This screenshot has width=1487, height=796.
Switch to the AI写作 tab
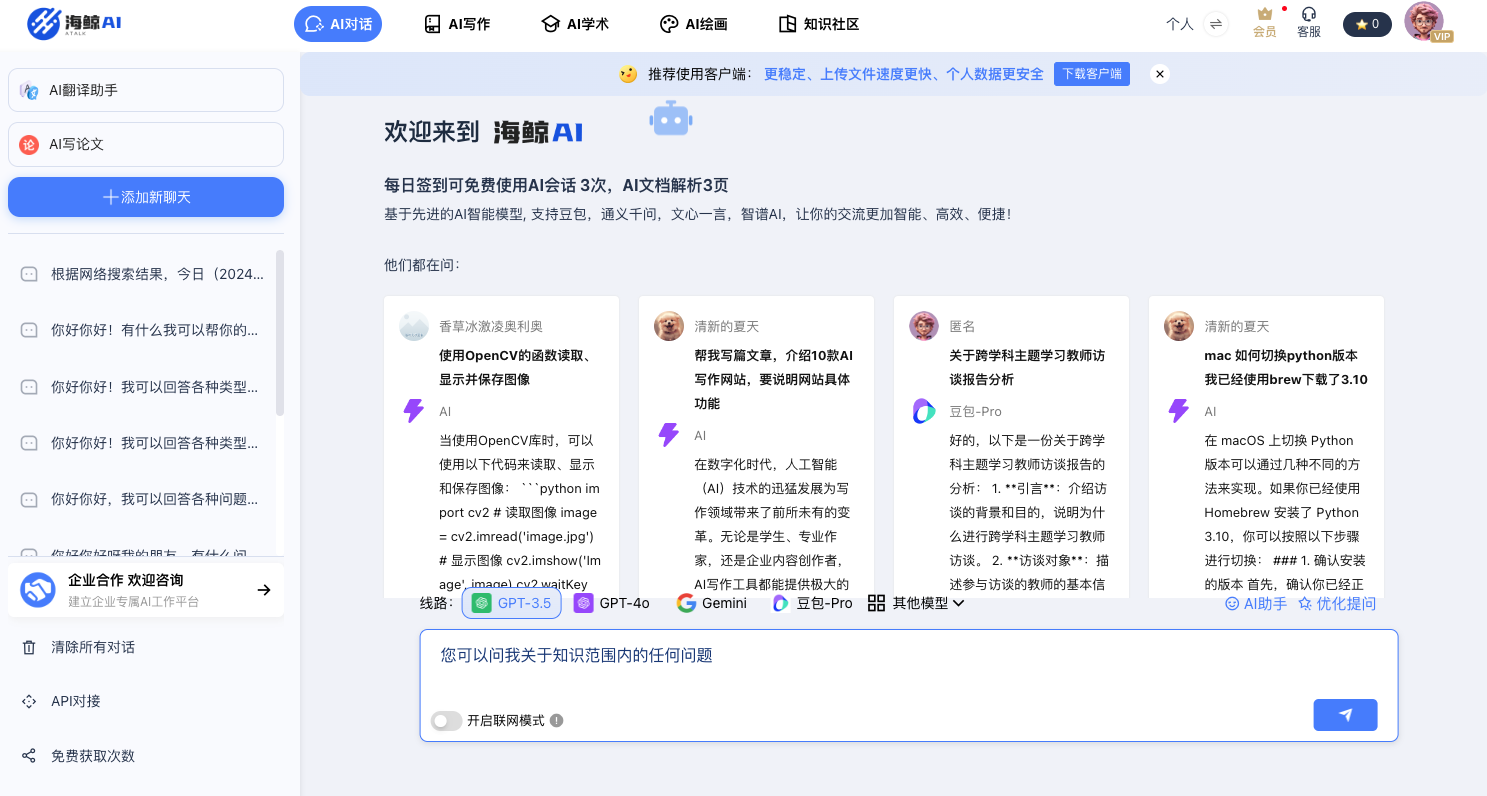(457, 24)
